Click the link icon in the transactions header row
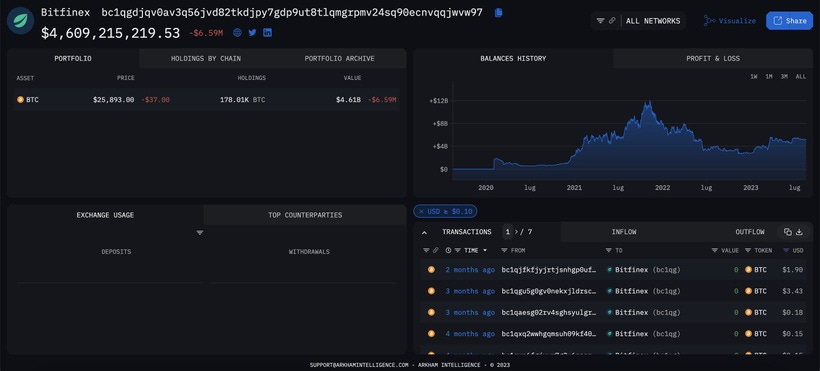Viewport: 820px width, 371px height. 436,251
